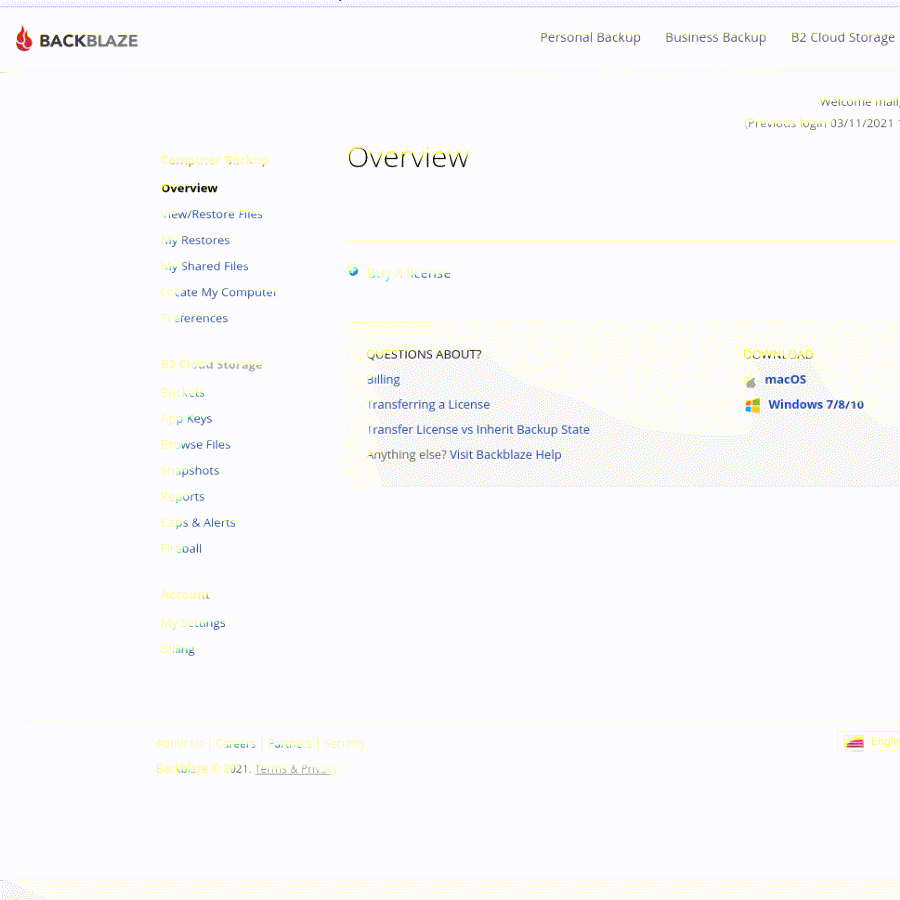Go to Snapshots
The image size is (900, 900).
coord(190,471)
